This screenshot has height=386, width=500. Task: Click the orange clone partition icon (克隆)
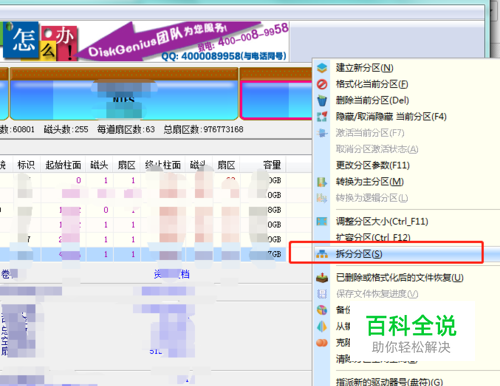point(322,343)
